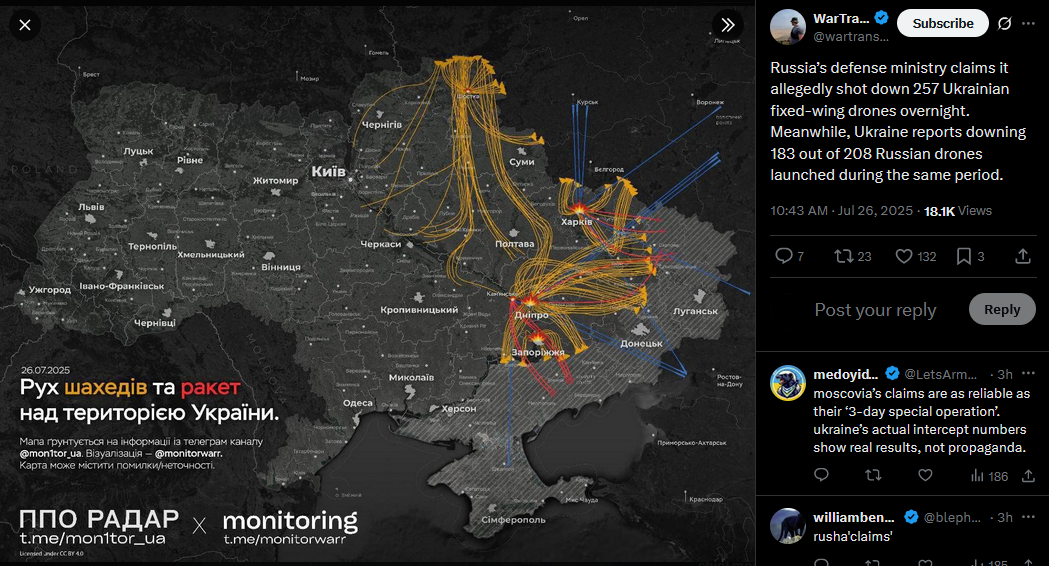This screenshot has height=566, width=1049.
Task: Click the Львів label on the map
Action: (x=91, y=207)
